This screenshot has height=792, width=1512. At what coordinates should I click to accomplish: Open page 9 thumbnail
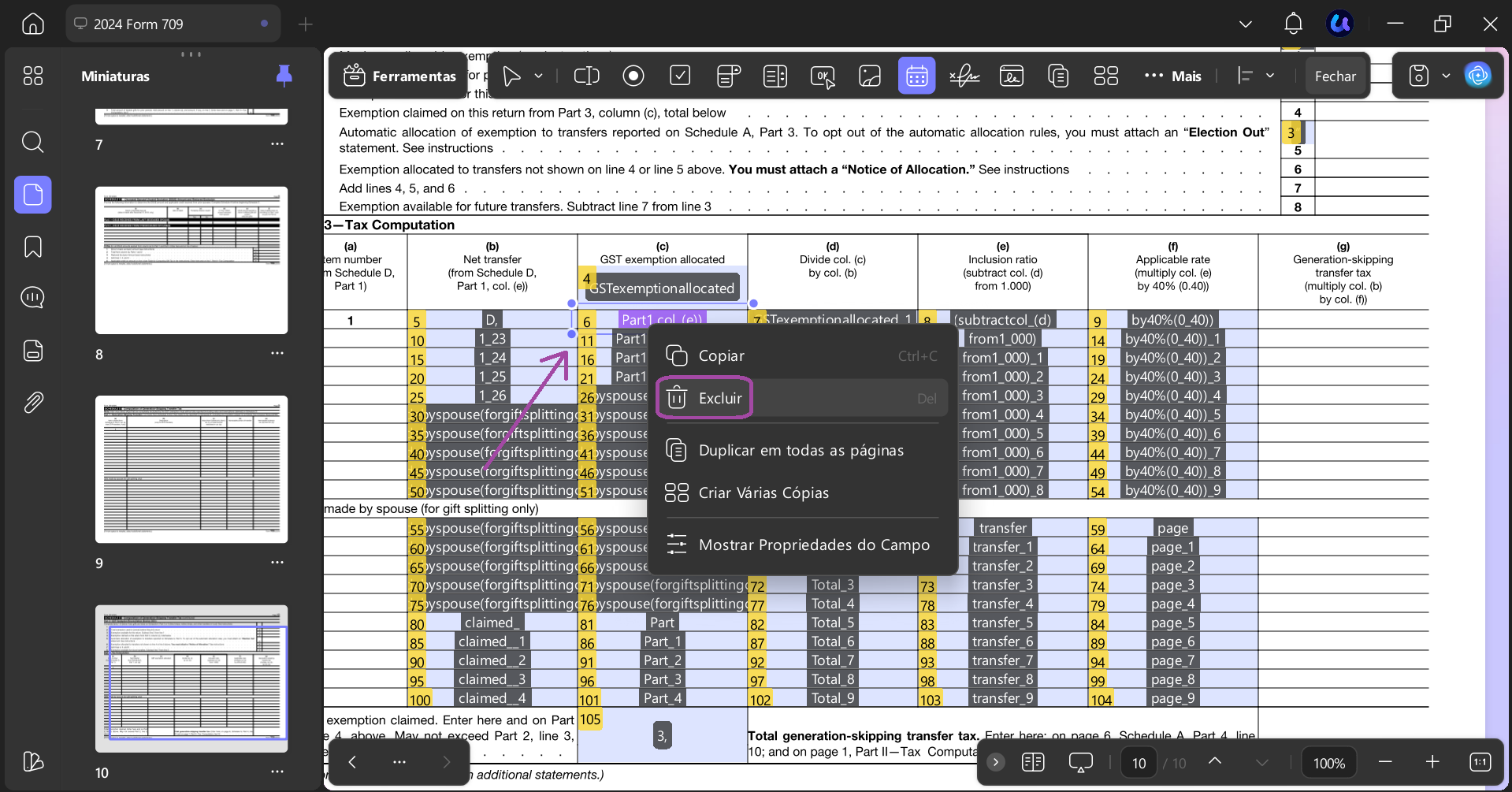coord(191,469)
